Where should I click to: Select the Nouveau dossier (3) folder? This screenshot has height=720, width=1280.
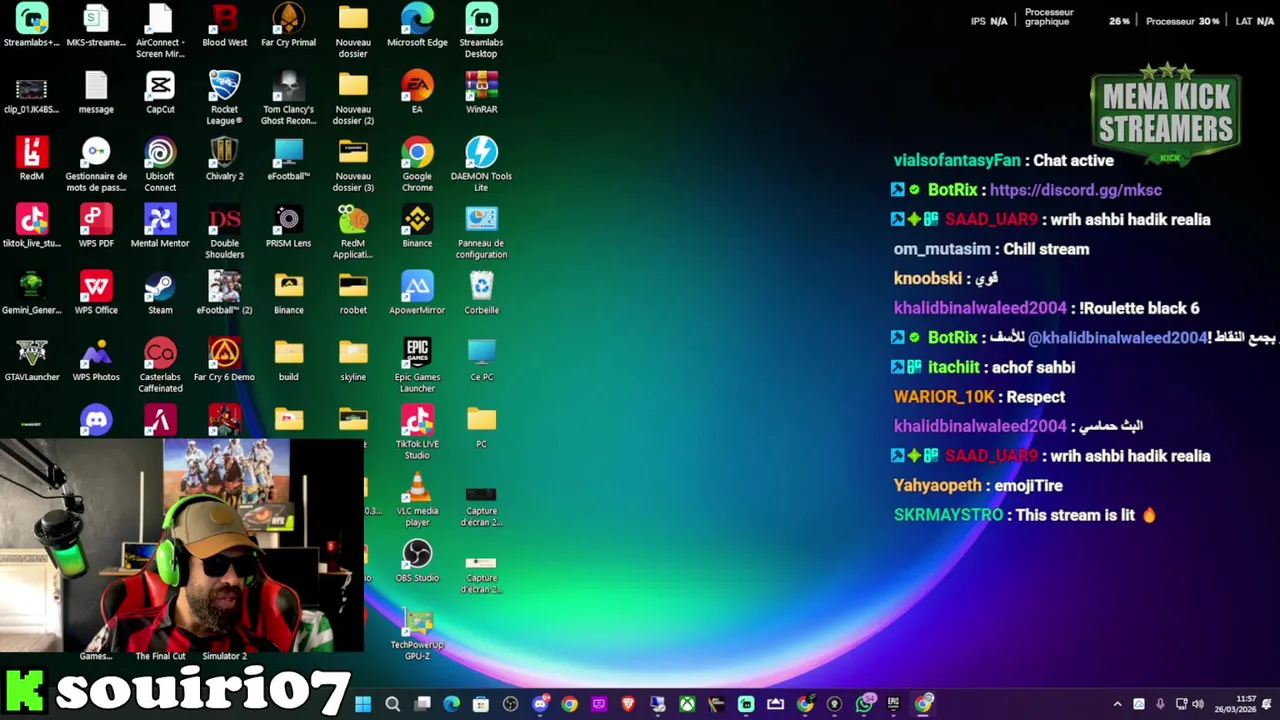tap(353, 164)
